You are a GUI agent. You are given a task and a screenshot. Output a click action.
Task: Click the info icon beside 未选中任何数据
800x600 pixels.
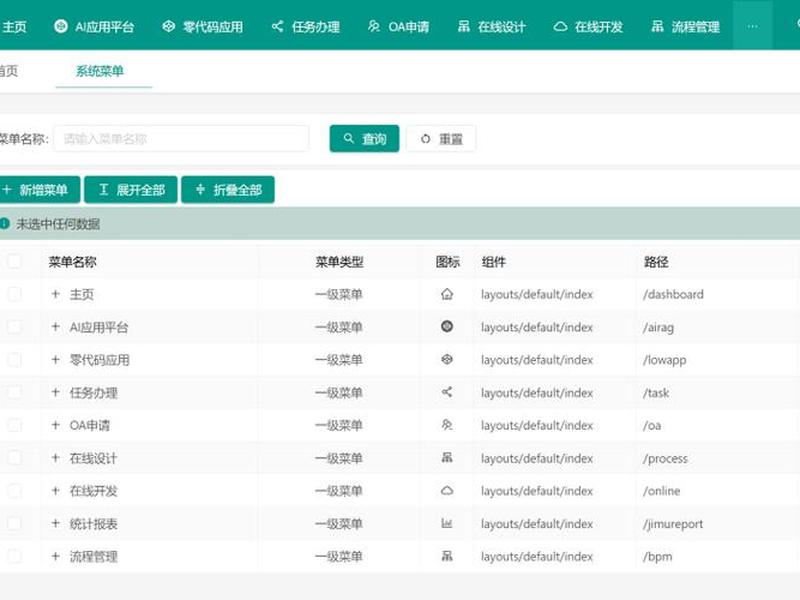(x=5, y=223)
